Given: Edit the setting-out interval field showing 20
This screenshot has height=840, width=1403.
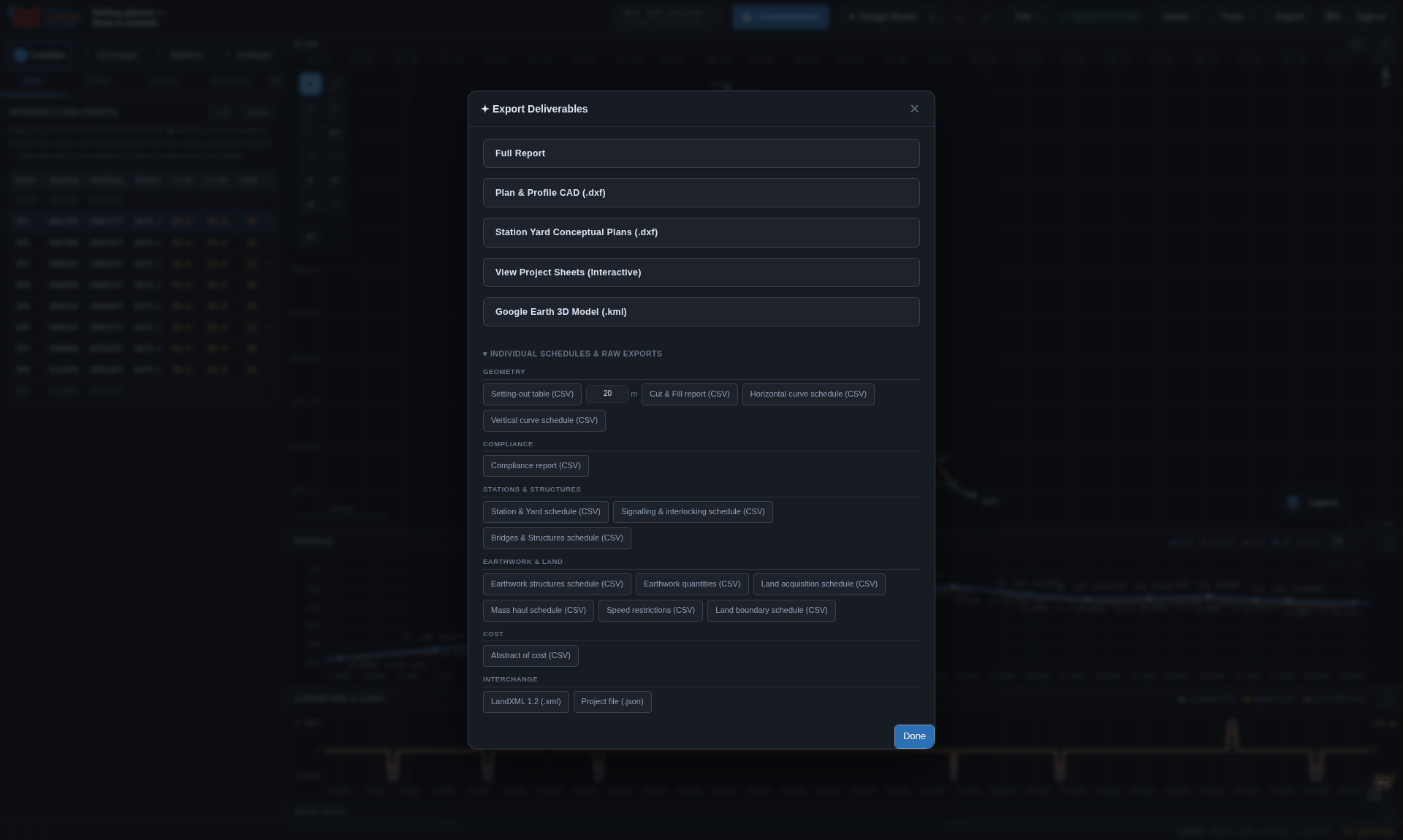Looking at the screenshot, I should point(607,394).
